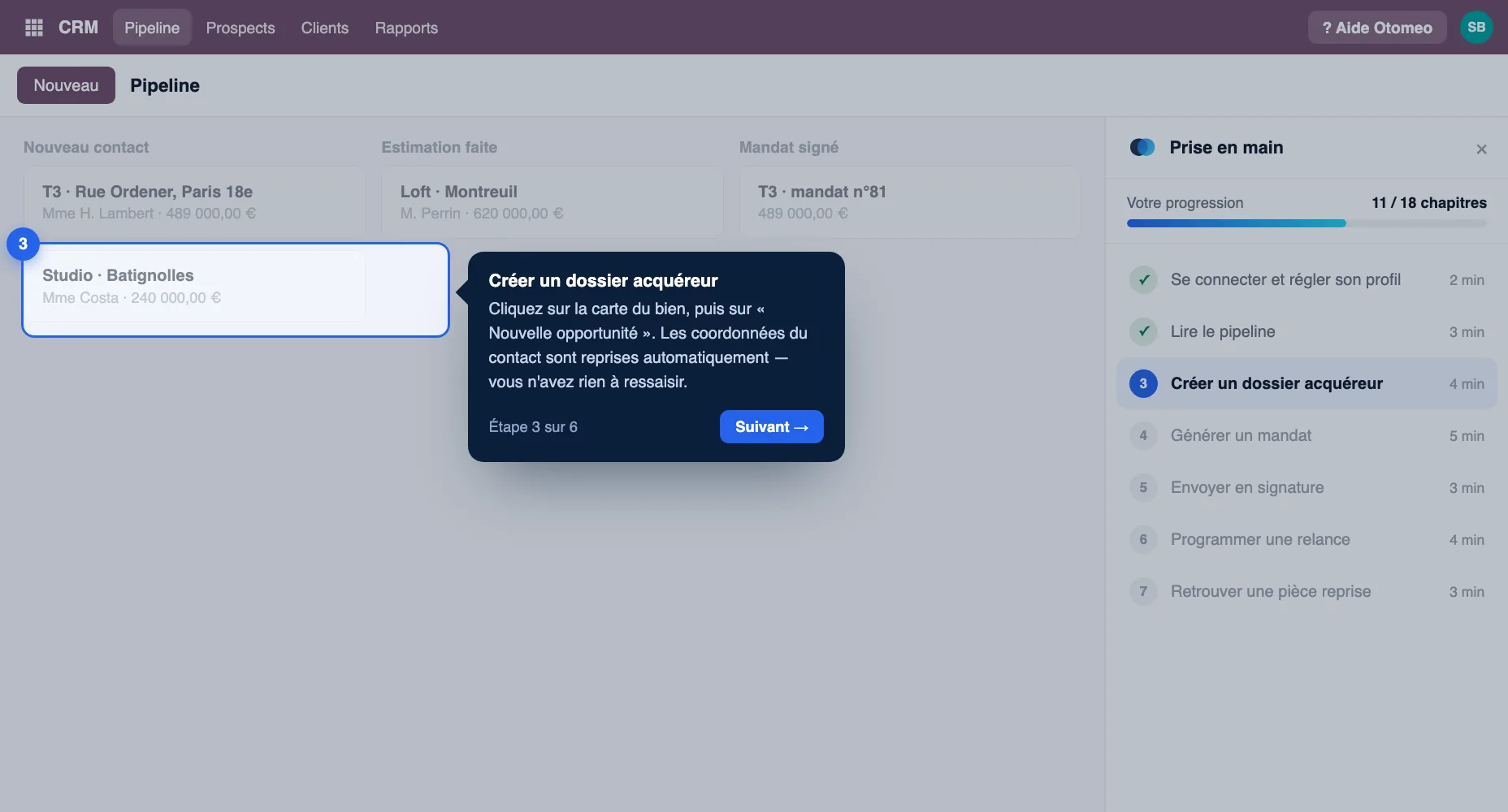Click the Pipeline breadcrumb title
The height and width of the screenshot is (812, 1508).
(165, 85)
